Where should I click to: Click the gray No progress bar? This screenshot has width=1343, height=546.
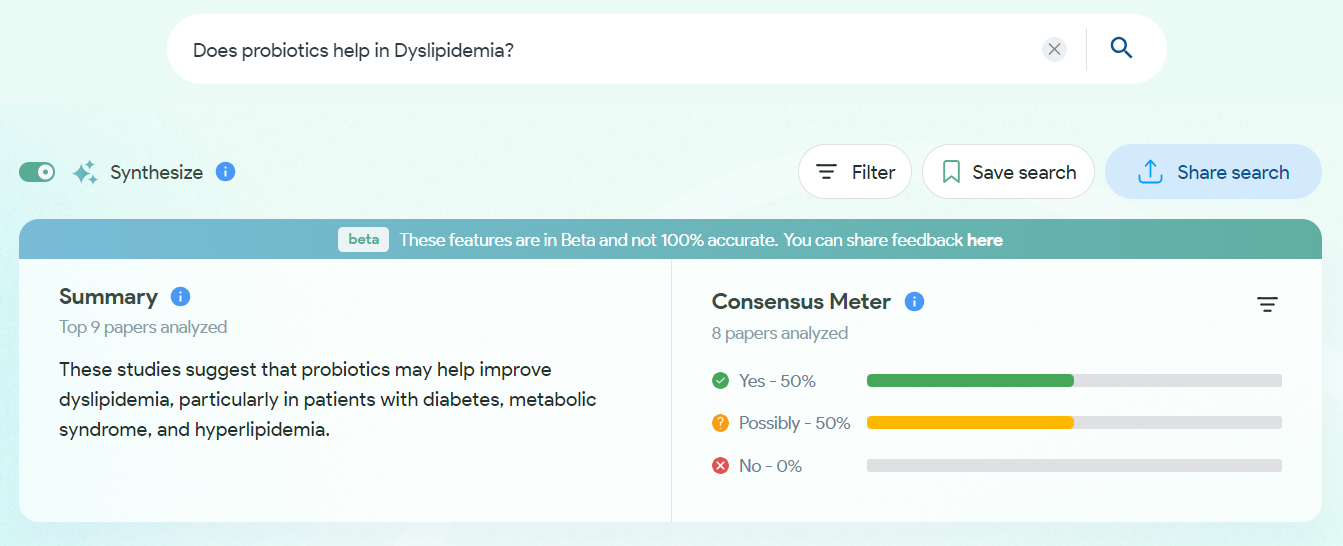coord(1074,466)
